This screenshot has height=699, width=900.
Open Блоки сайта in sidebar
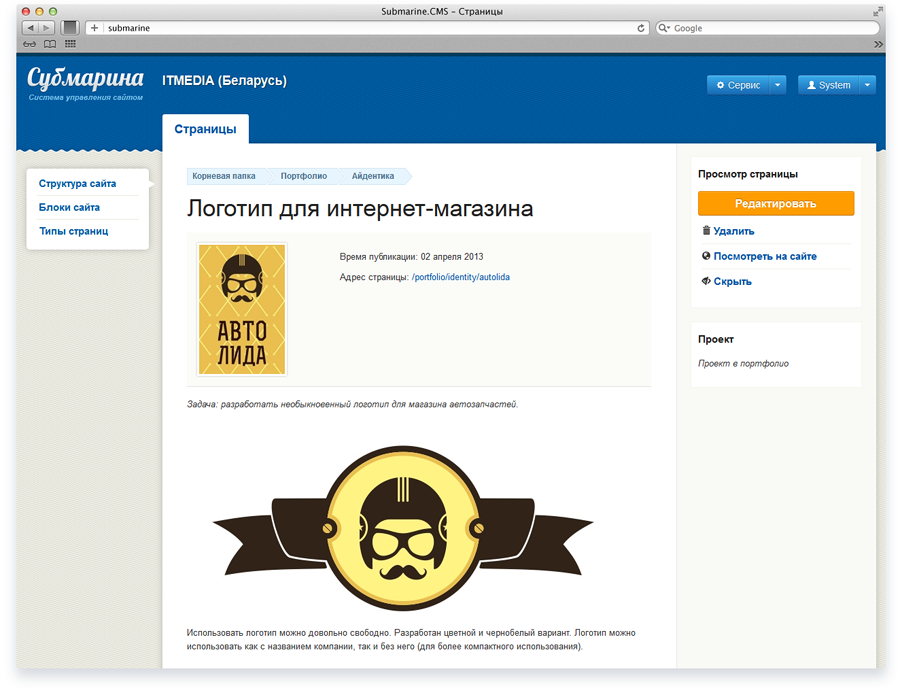tap(69, 207)
